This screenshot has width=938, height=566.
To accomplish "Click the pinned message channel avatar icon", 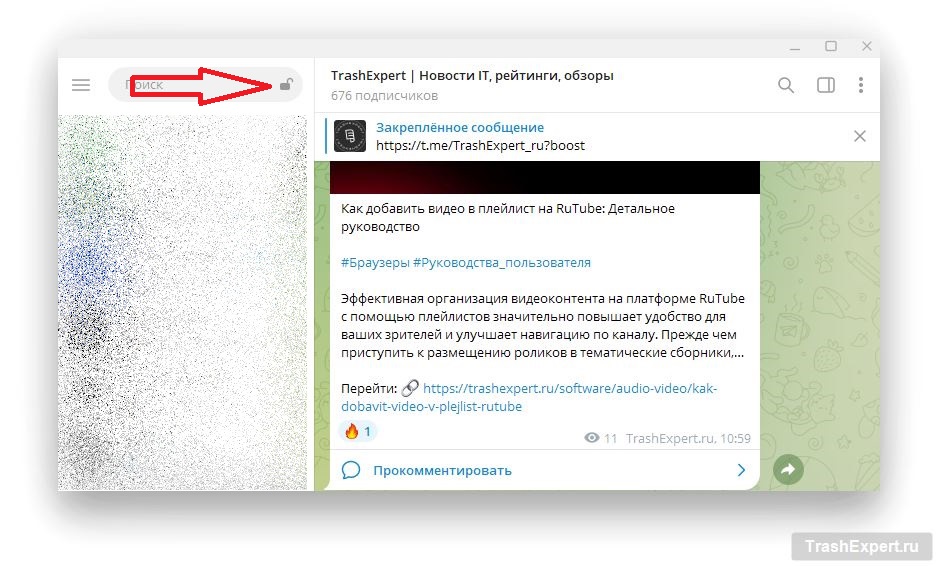I will coord(349,136).
